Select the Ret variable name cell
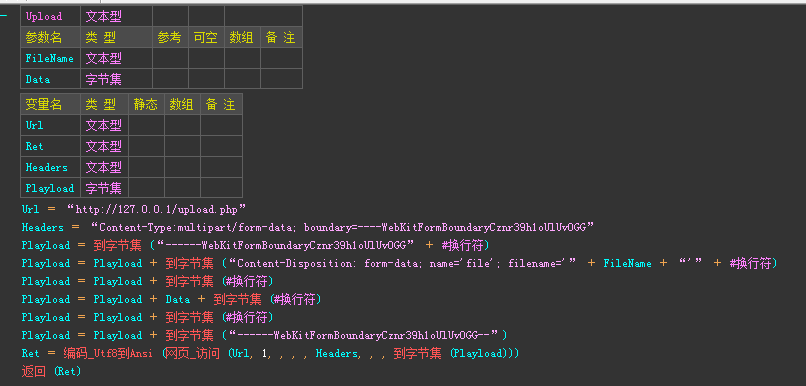The image size is (806, 386). tap(50, 146)
